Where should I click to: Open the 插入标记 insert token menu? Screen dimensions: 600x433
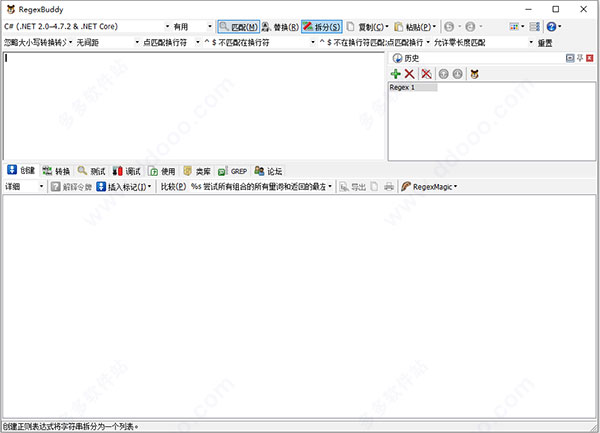click(x=124, y=187)
